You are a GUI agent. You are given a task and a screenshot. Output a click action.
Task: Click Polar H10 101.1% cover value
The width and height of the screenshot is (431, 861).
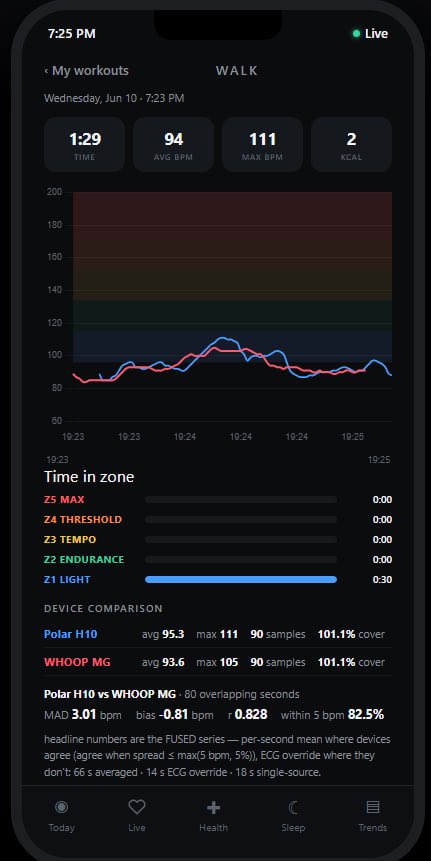pos(351,634)
